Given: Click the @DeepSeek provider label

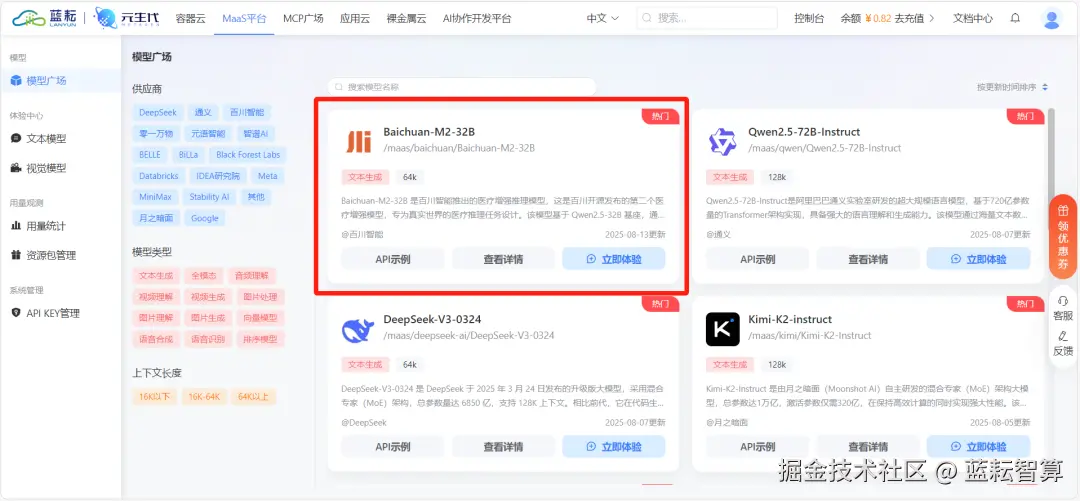Looking at the screenshot, I should pos(364,422).
